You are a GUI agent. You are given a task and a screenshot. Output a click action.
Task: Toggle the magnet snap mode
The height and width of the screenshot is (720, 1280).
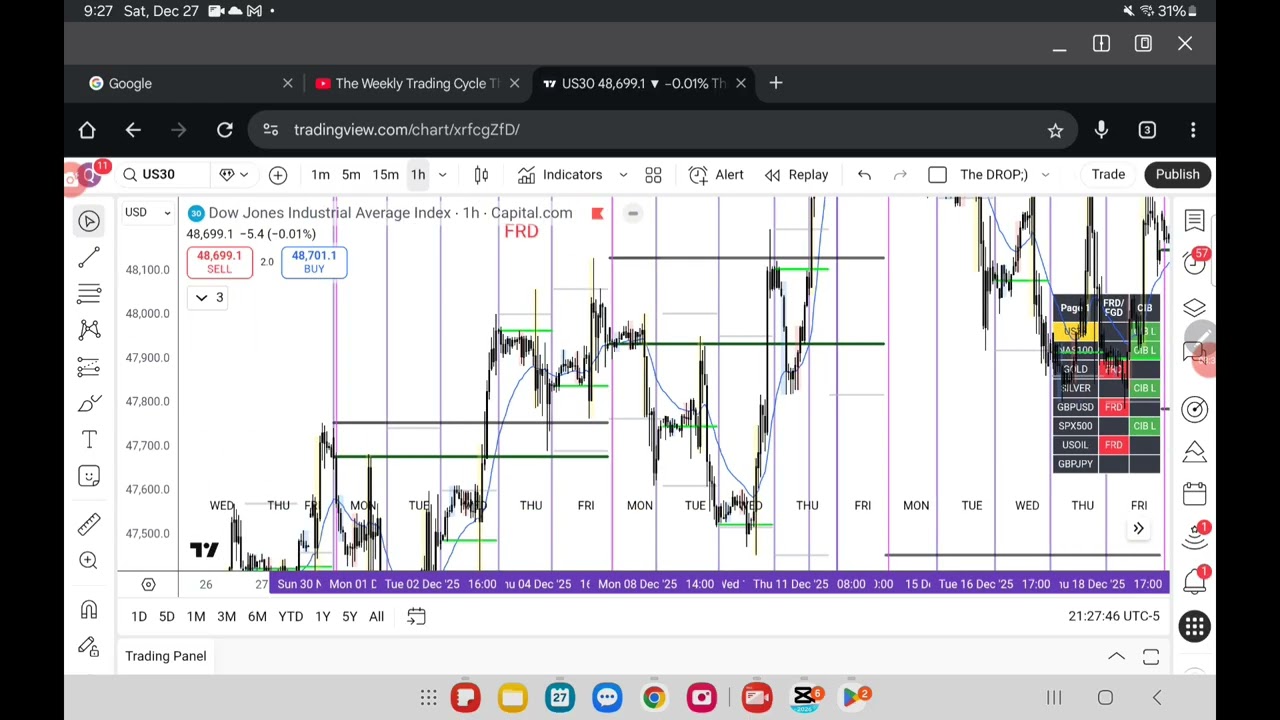click(x=89, y=609)
